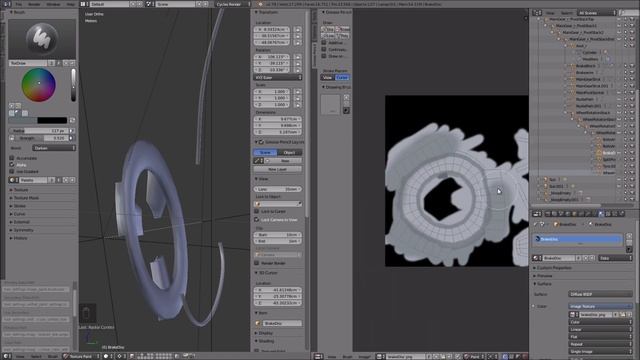Open the image editor type menu

[x=318, y=356]
